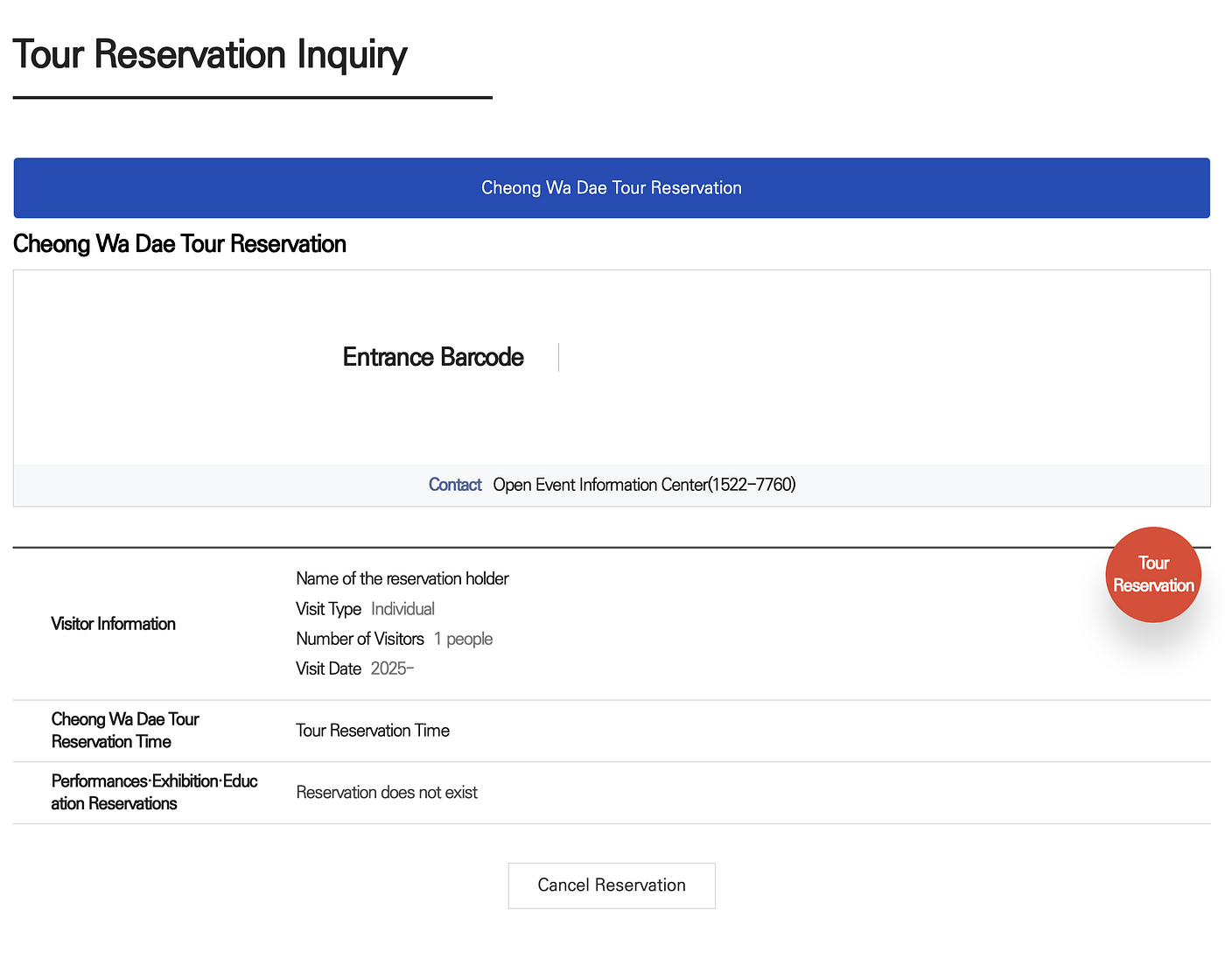Screen dimensions: 1225x980
Task: Click the Visitor Information row label
Action: coord(114,624)
